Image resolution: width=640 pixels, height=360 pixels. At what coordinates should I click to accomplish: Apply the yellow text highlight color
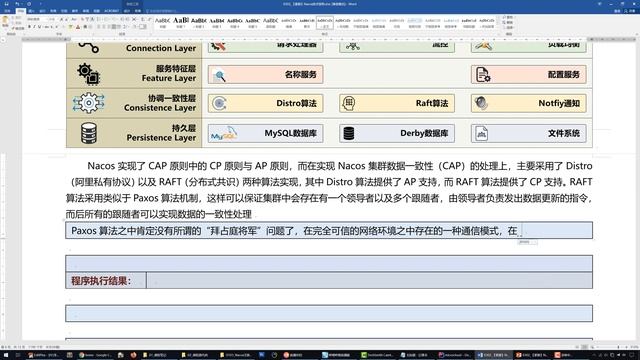[71, 27]
